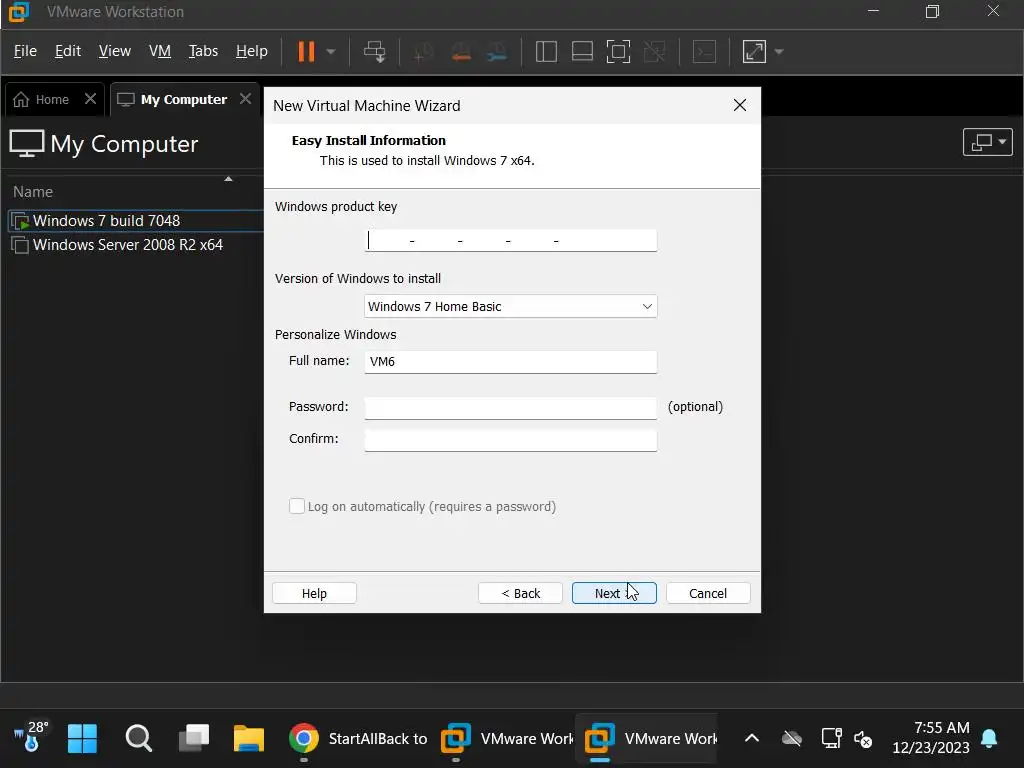Close the Home tab
The width and height of the screenshot is (1024, 768).
tap(90, 99)
